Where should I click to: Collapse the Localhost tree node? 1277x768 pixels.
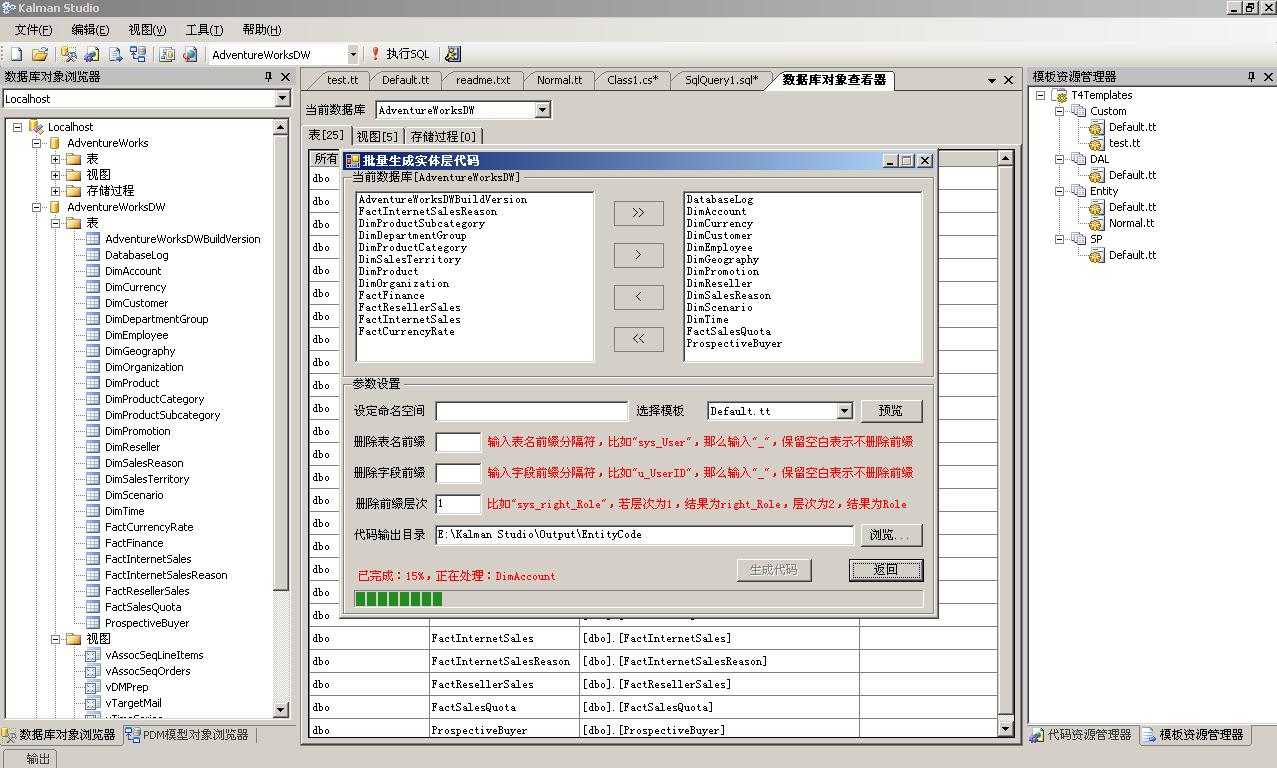(18, 127)
